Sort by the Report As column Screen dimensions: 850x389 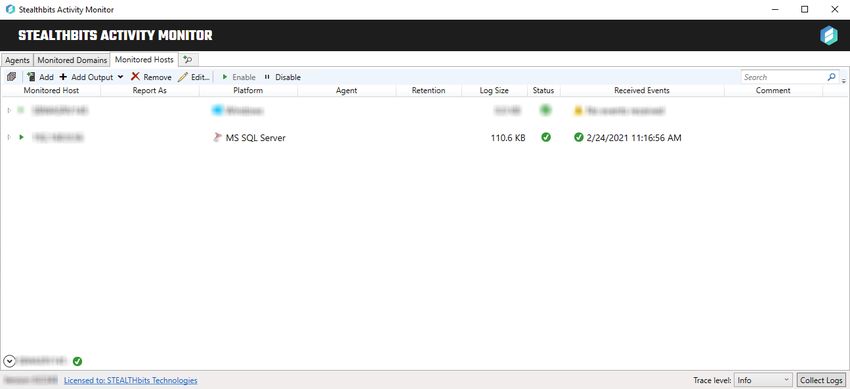[x=150, y=90]
